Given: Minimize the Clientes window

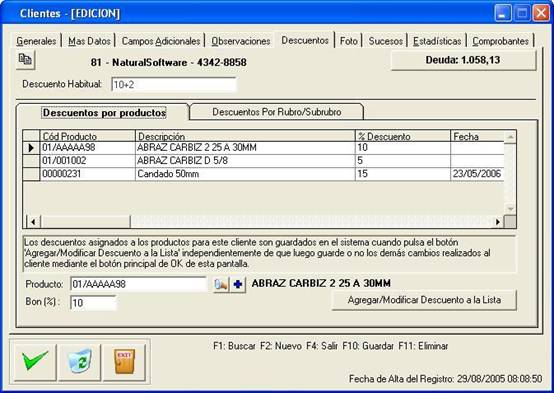Looking at the screenshot, I should [x=502, y=13].
